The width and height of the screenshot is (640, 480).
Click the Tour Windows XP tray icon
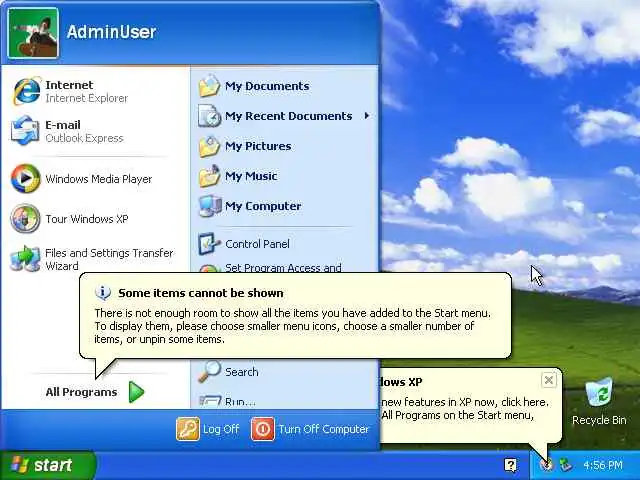[546, 464]
